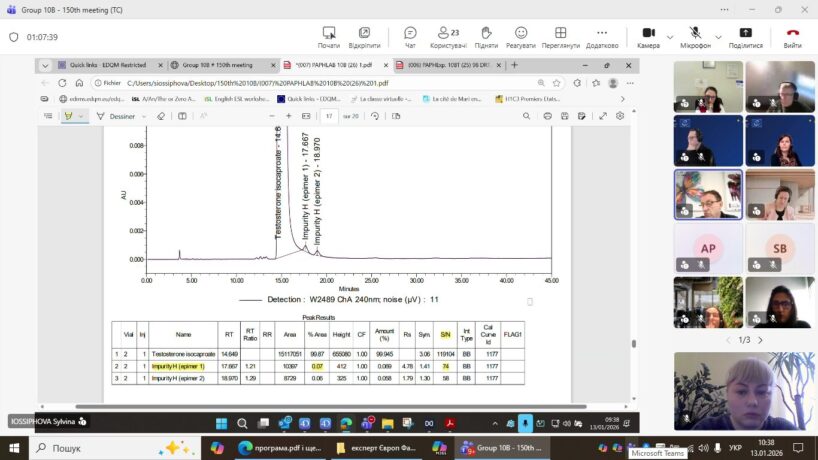This screenshot has width=818, height=460.
Task: Open reactions menu (Реагувати)
Action: tap(520, 37)
